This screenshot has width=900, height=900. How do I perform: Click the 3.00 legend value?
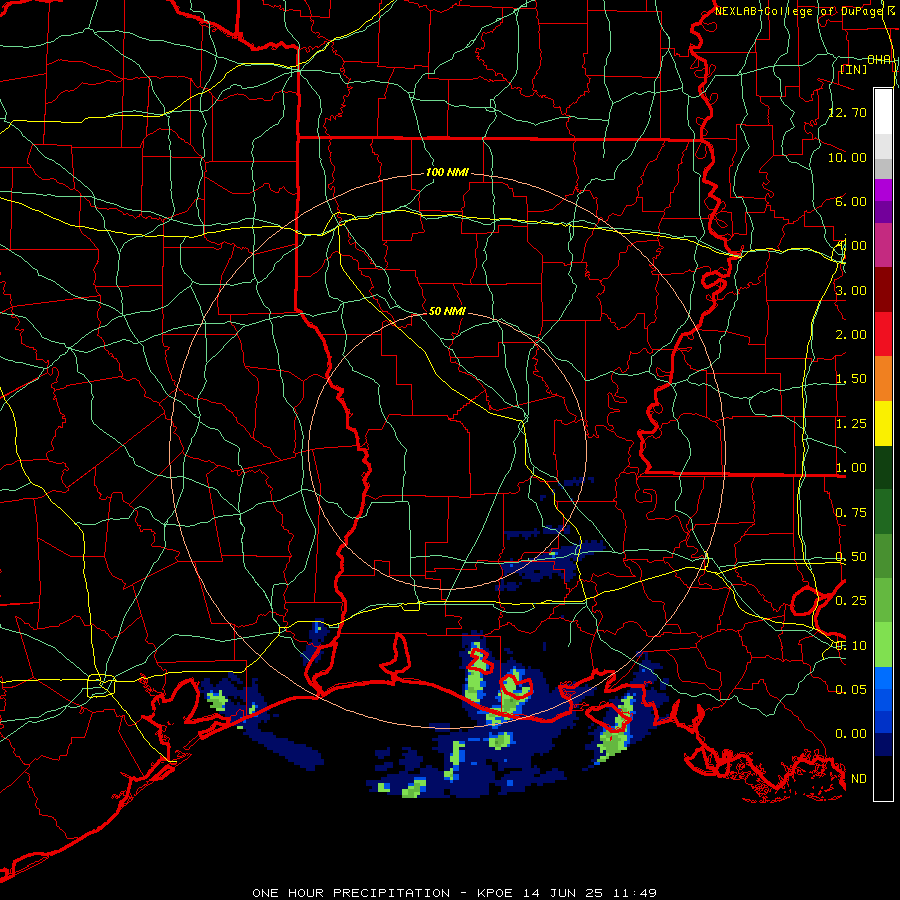point(851,290)
